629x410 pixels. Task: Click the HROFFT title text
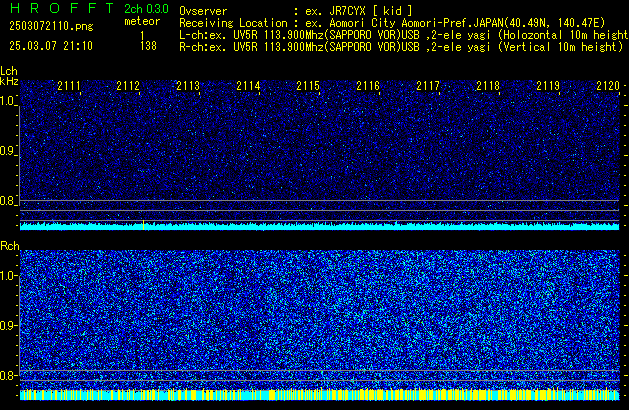pos(62,8)
